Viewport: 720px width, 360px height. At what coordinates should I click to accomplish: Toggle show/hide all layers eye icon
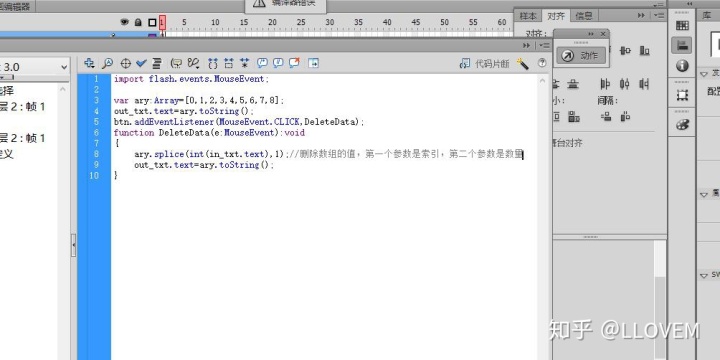124,22
